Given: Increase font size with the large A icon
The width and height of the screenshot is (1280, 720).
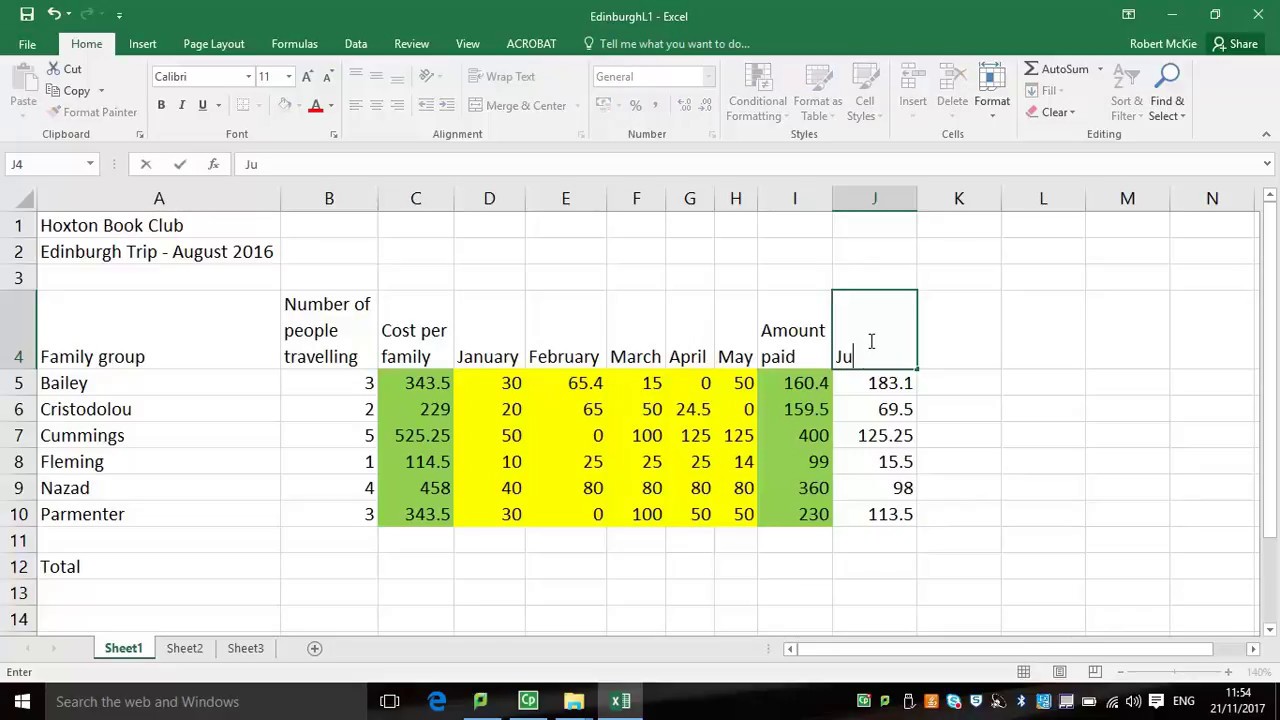Looking at the screenshot, I should (308, 77).
